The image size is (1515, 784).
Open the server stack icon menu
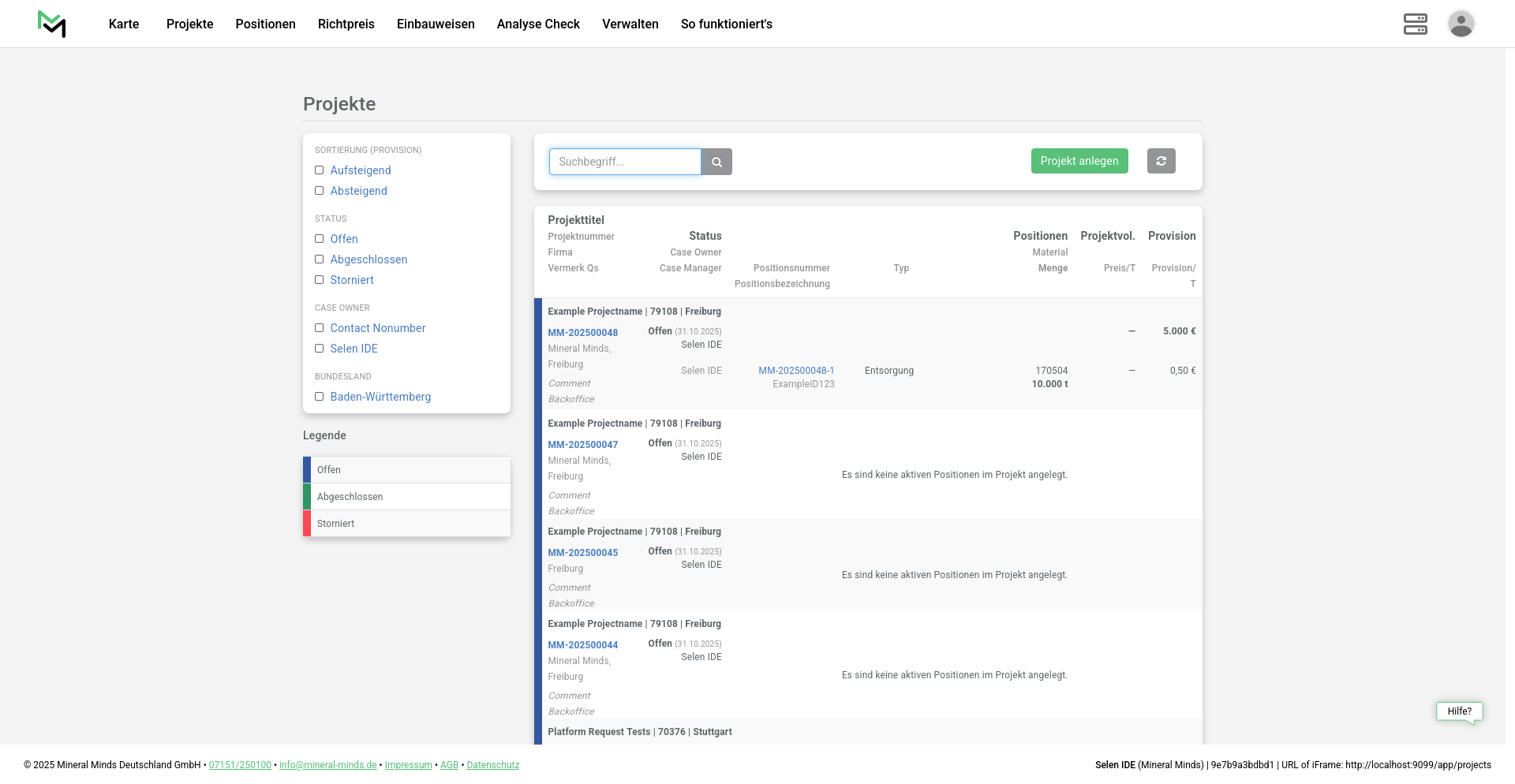click(x=1415, y=24)
